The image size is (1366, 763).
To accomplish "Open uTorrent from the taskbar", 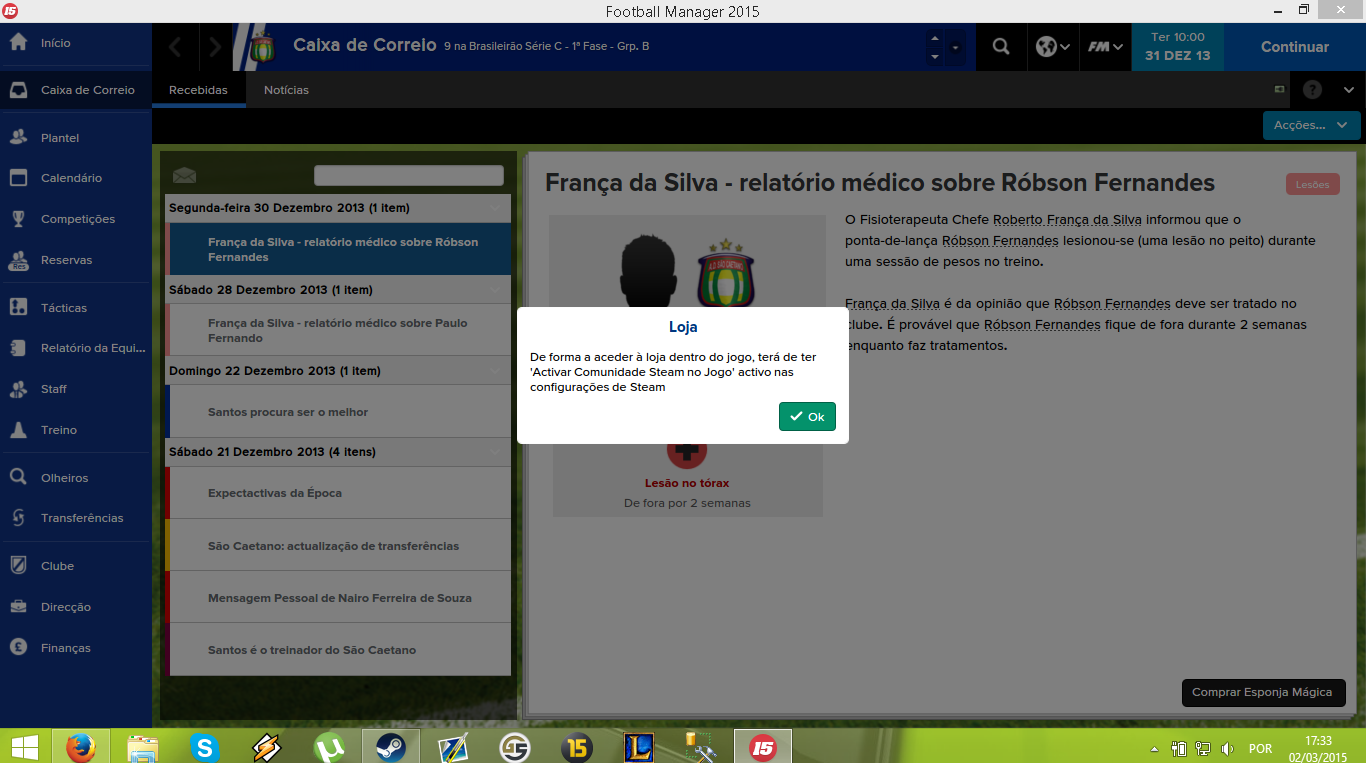I will 329,747.
